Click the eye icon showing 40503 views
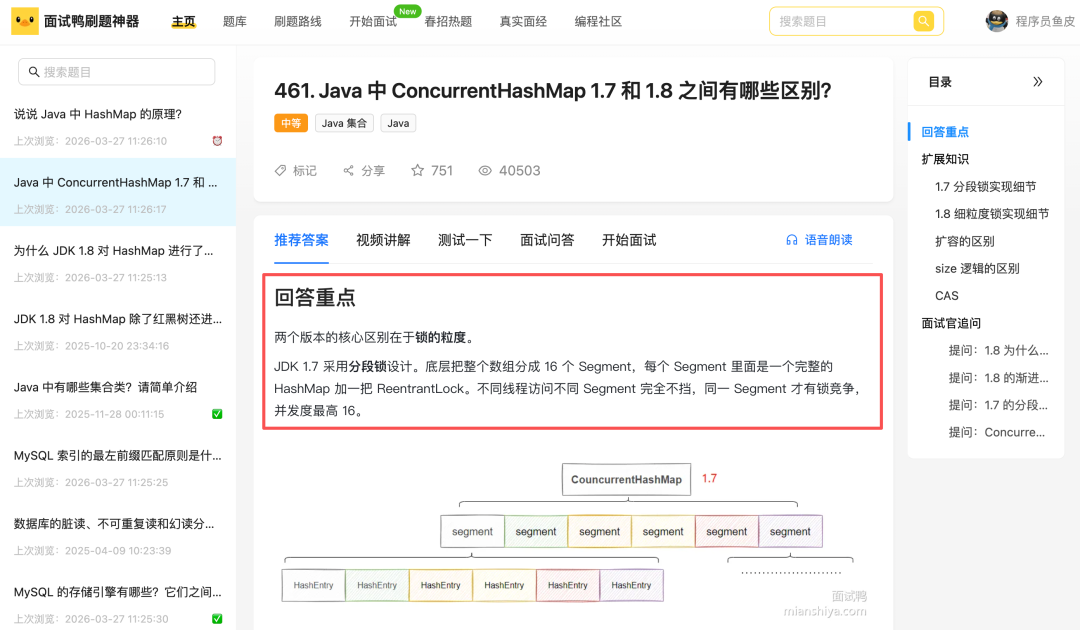Screen dimensions: 1080x630 tap(485, 170)
